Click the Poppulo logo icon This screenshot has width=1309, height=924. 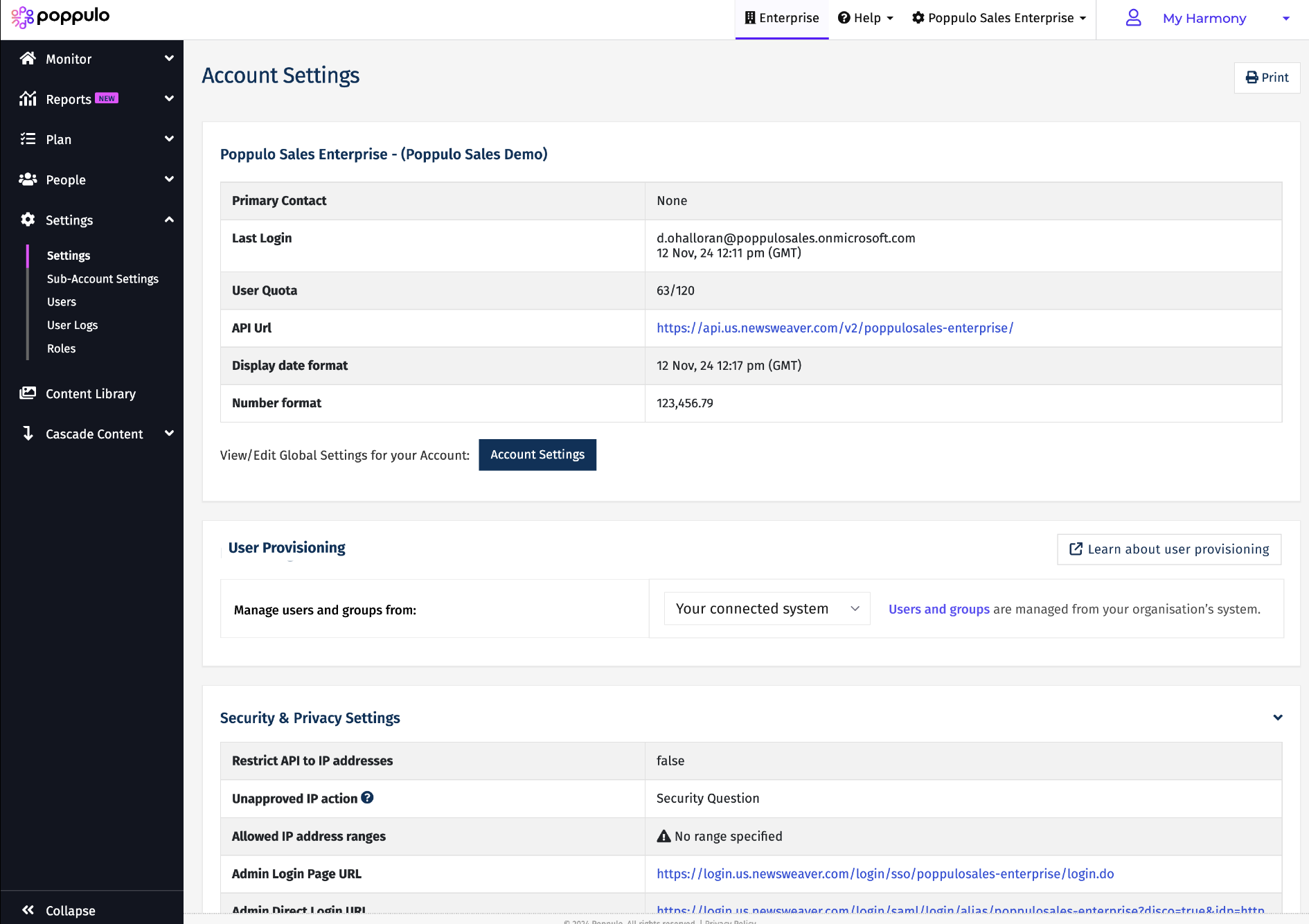(22, 17)
